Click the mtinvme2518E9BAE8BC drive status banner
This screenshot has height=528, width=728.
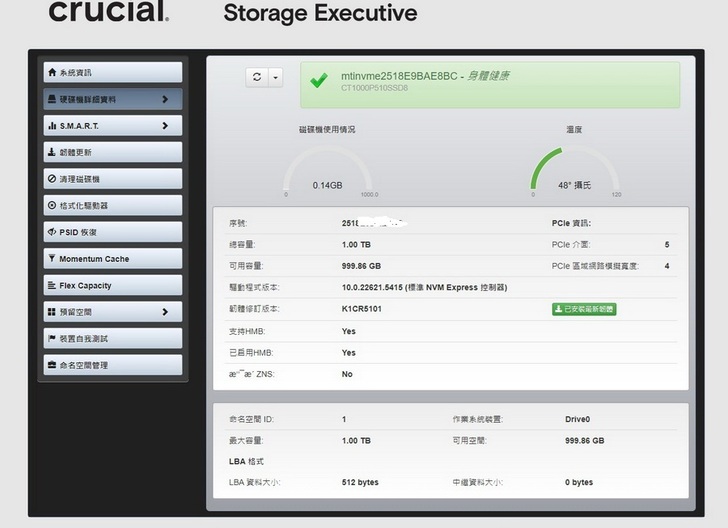[x=490, y=83]
